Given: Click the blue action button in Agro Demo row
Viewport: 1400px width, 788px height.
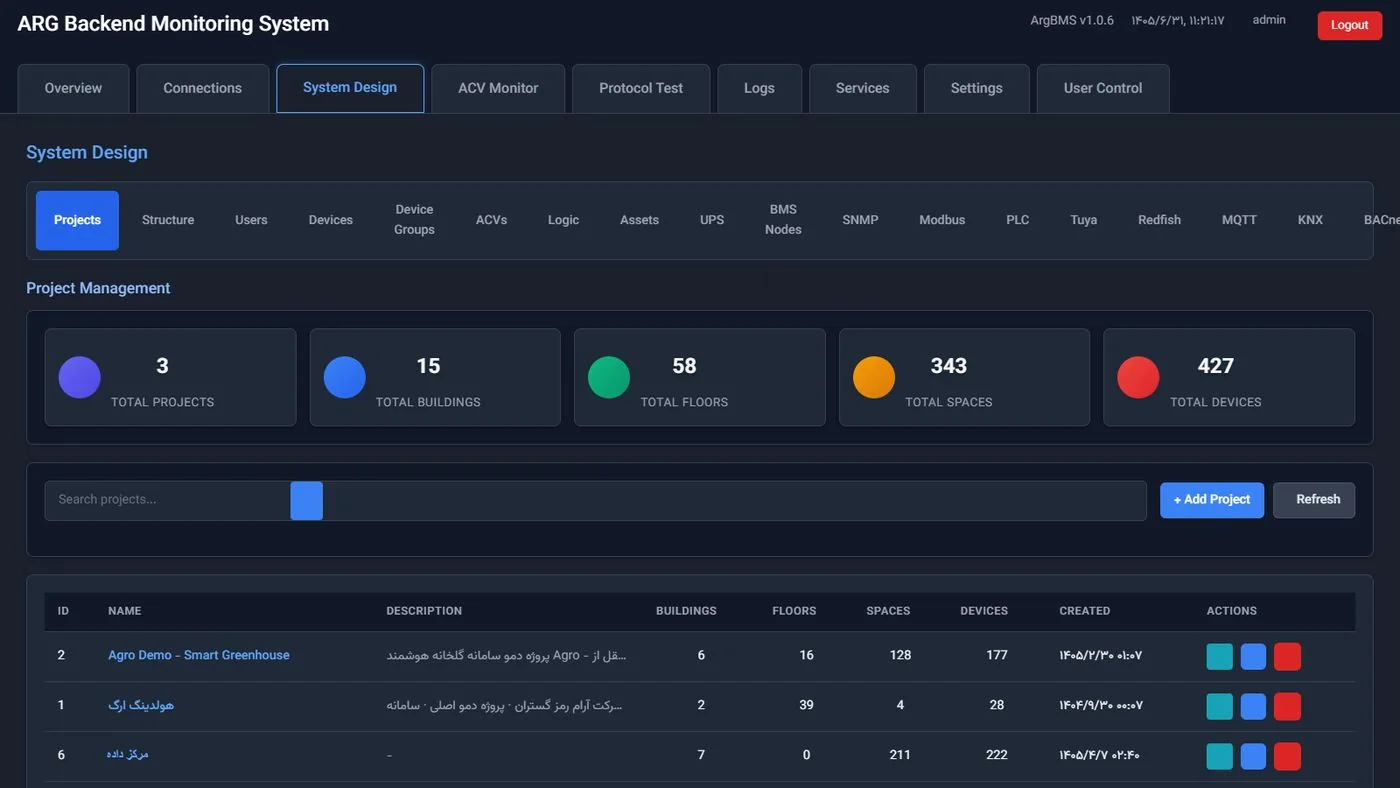Looking at the screenshot, I should coord(1253,656).
